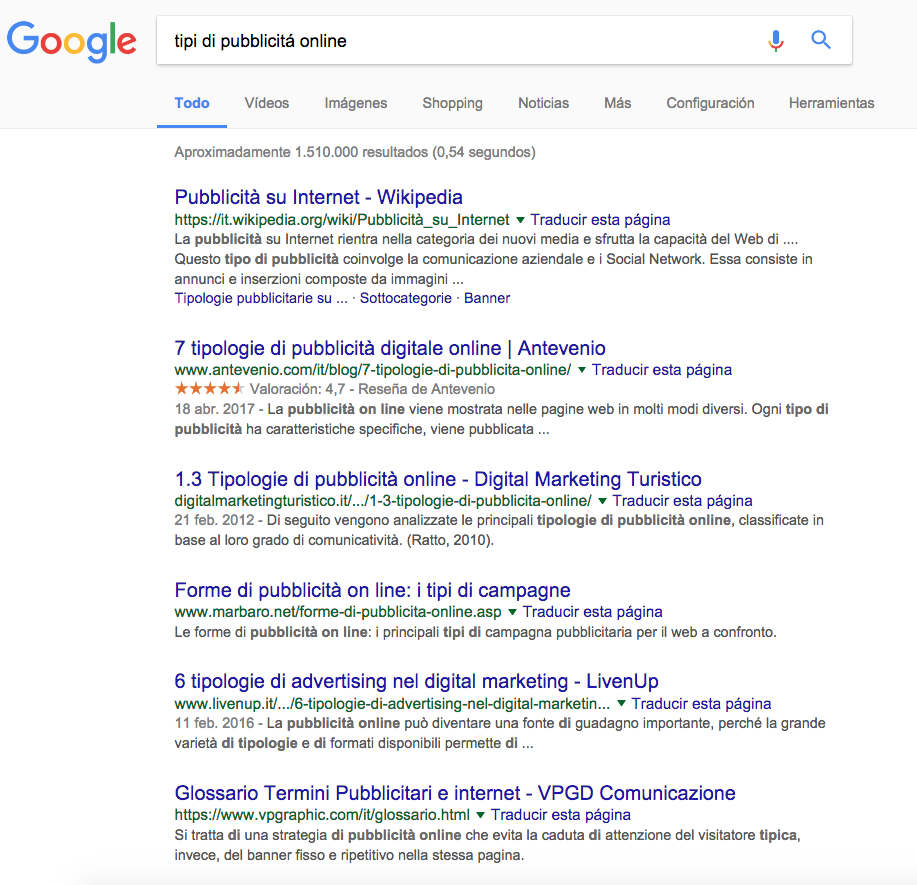Open Forme di pubblicità on line result

[x=373, y=590]
